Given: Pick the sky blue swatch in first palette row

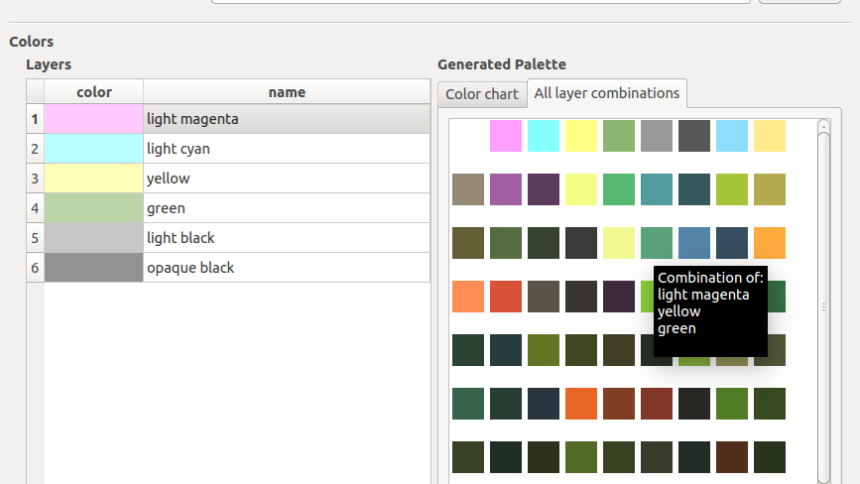Looking at the screenshot, I should coord(732,136).
